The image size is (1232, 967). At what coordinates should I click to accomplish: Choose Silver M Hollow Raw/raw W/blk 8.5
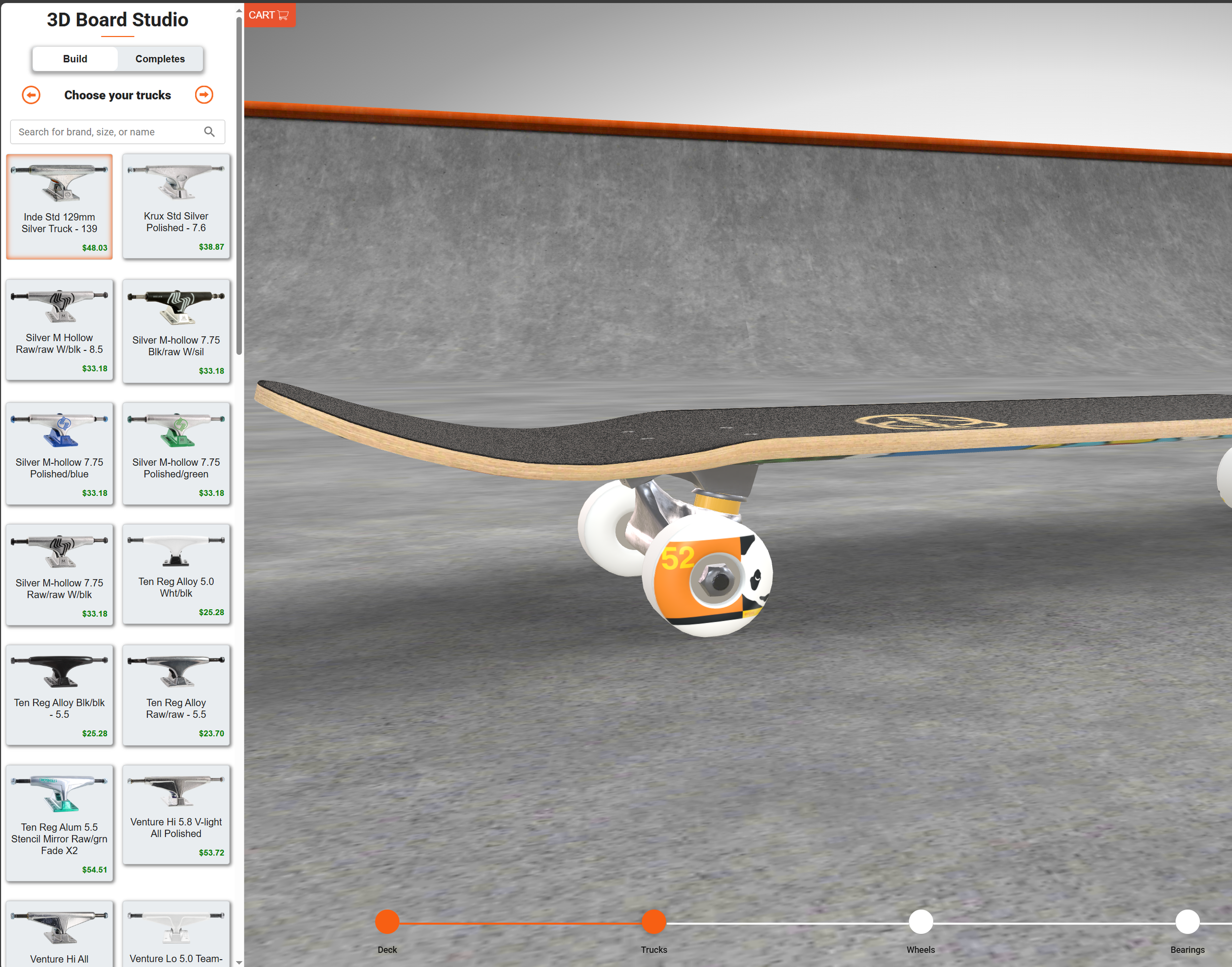60,330
